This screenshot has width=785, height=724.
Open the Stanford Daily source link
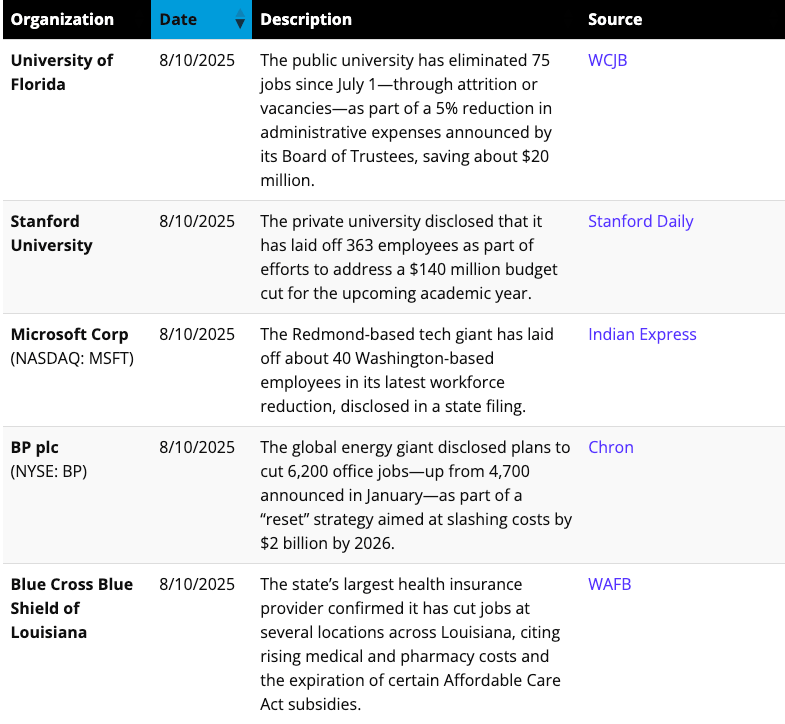click(x=640, y=221)
